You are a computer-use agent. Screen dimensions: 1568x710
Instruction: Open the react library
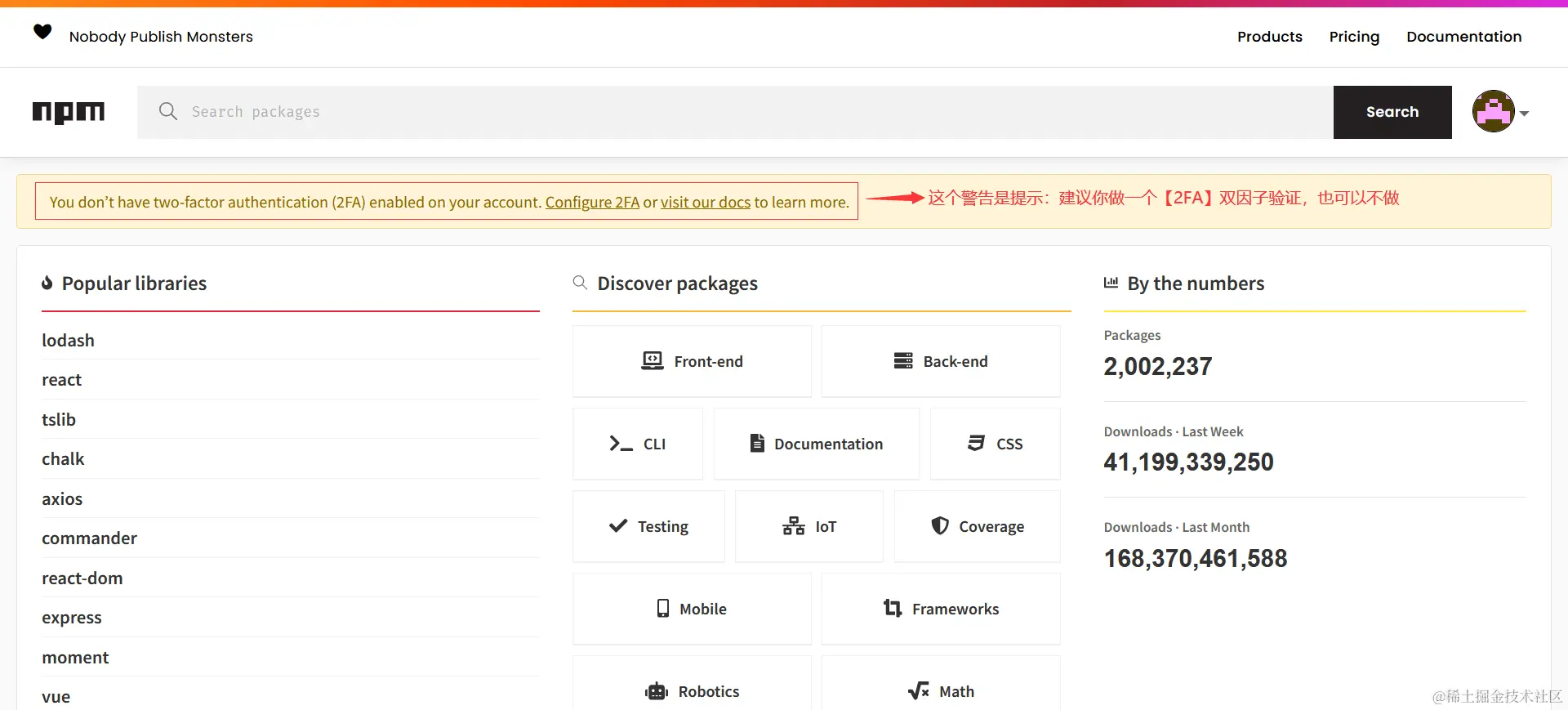point(62,380)
